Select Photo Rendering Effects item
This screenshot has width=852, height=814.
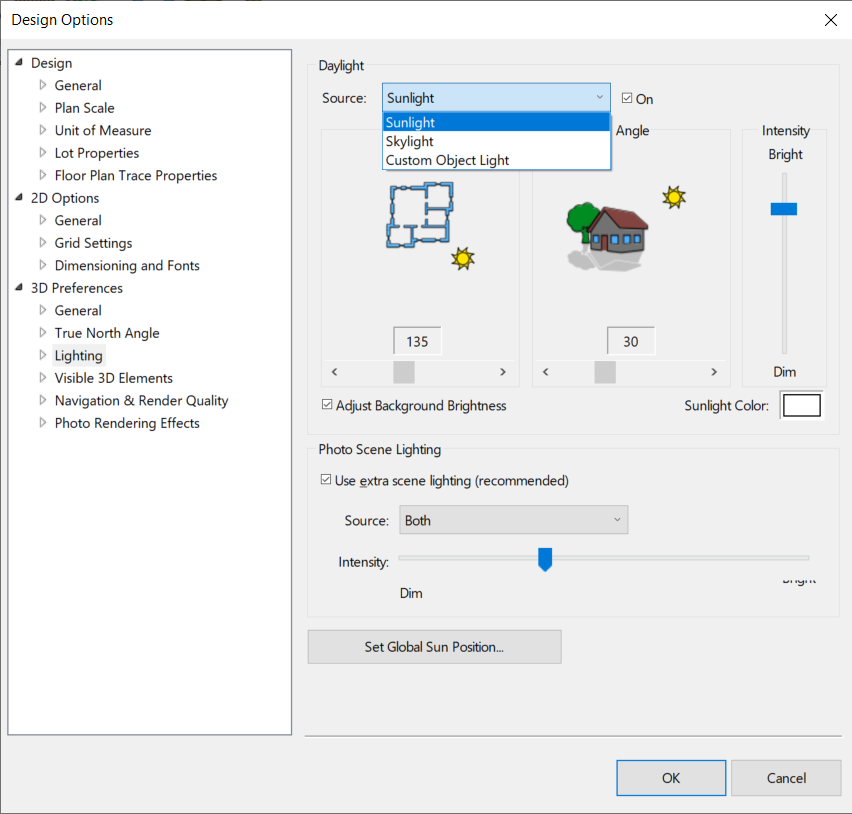coord(127,423)
